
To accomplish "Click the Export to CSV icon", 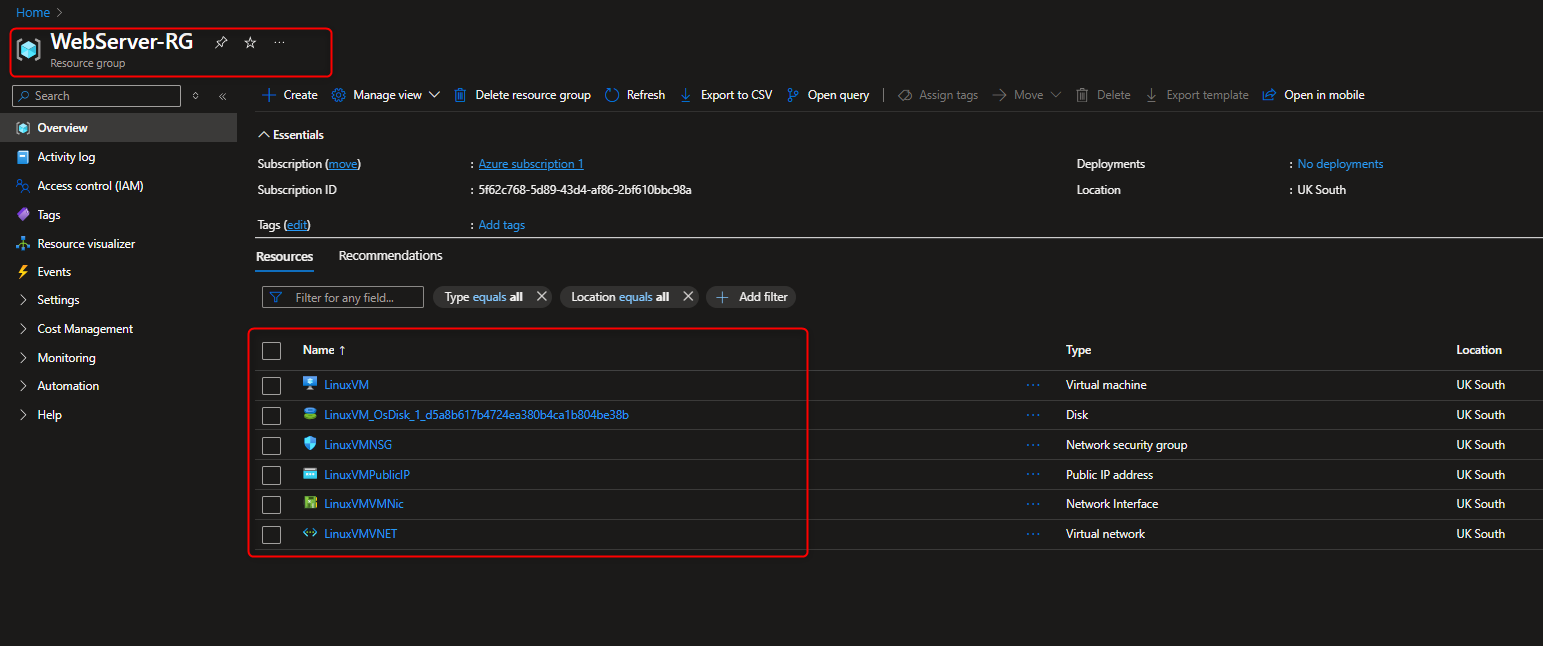I will pyautogui.click(x=684, y=94).
